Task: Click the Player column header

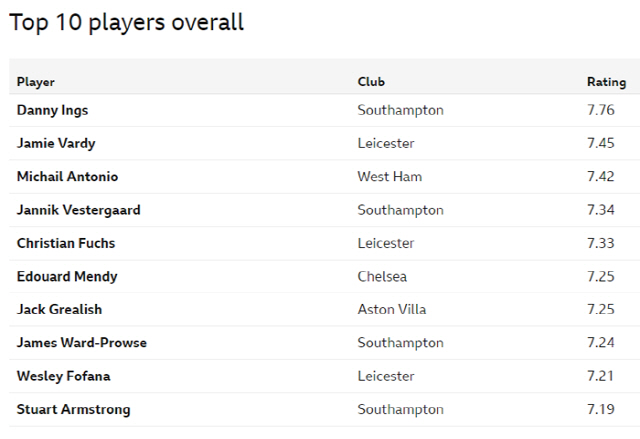Action: click(36, 82)
